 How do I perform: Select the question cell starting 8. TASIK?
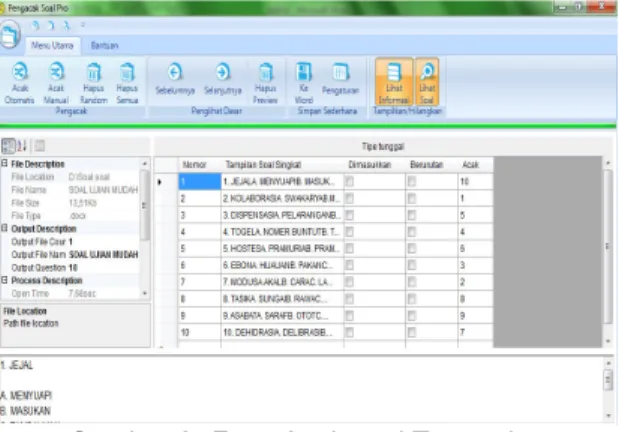[x=282, y=299]
